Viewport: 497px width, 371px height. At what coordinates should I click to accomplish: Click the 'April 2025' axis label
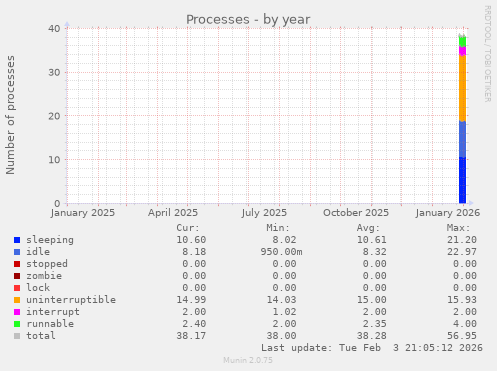coord(173,213)
